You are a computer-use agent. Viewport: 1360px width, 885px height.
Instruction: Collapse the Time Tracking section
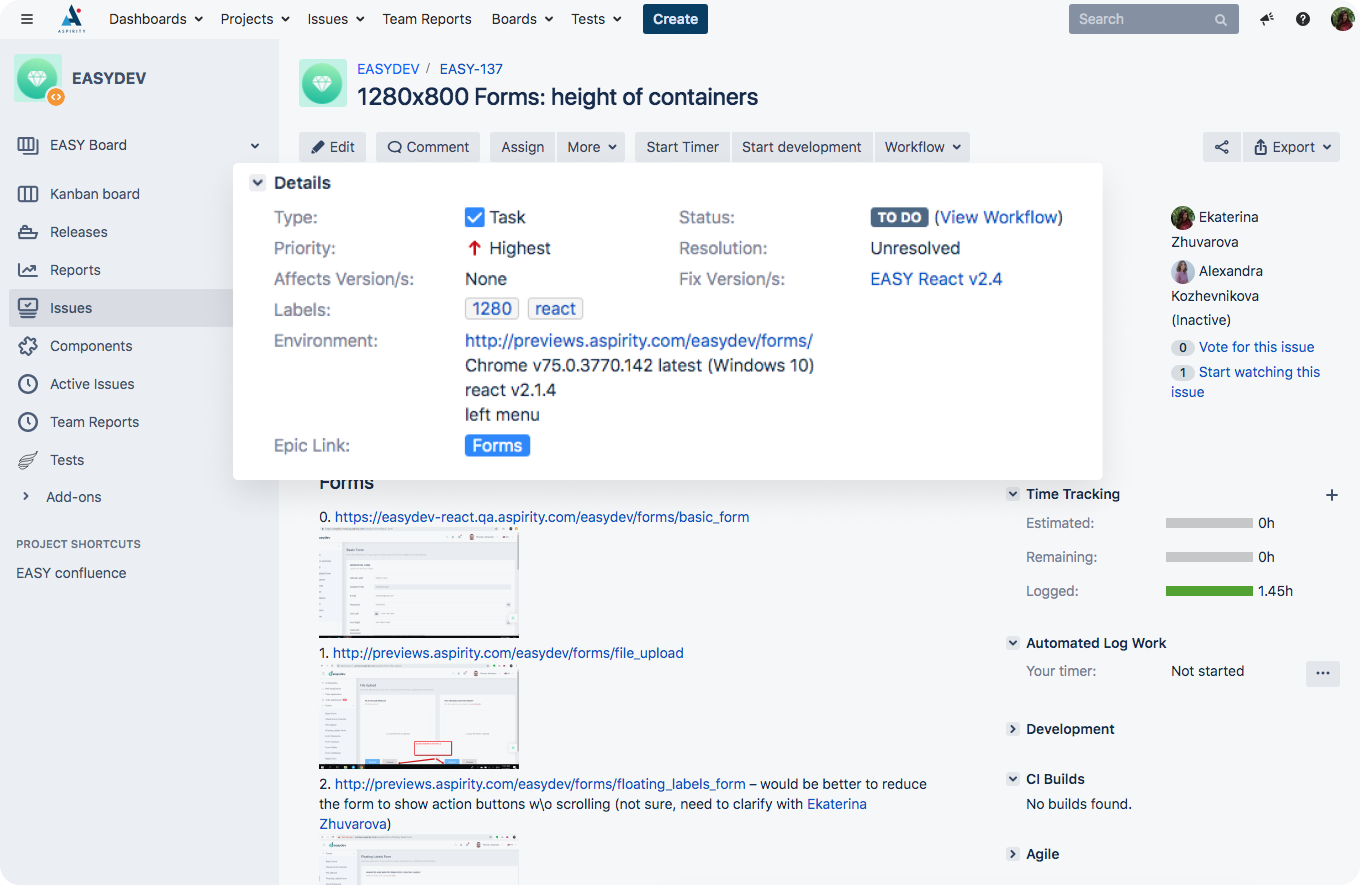coord(1013,494)
